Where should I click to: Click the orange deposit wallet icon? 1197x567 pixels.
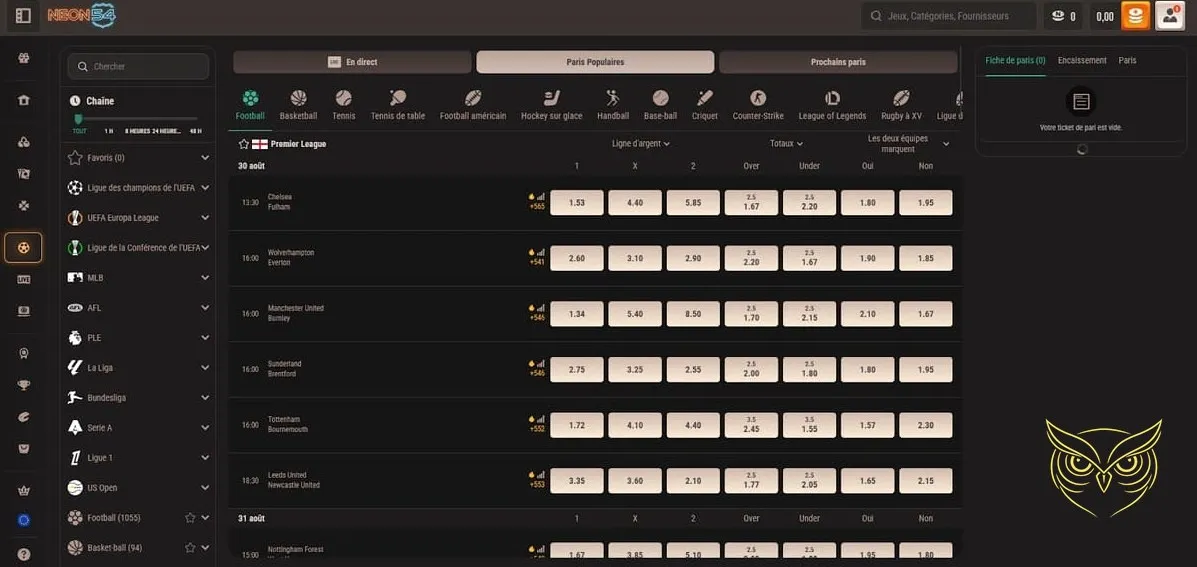1135,16
